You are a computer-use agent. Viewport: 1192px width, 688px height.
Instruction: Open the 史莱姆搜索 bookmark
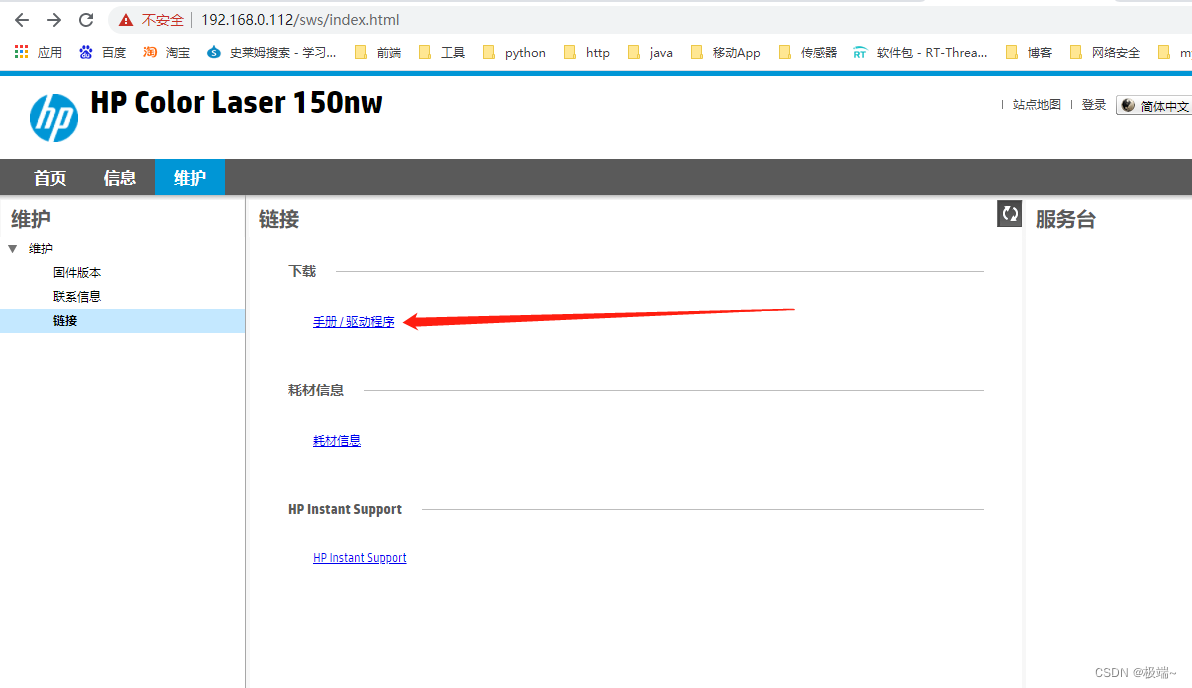[271, 52]
